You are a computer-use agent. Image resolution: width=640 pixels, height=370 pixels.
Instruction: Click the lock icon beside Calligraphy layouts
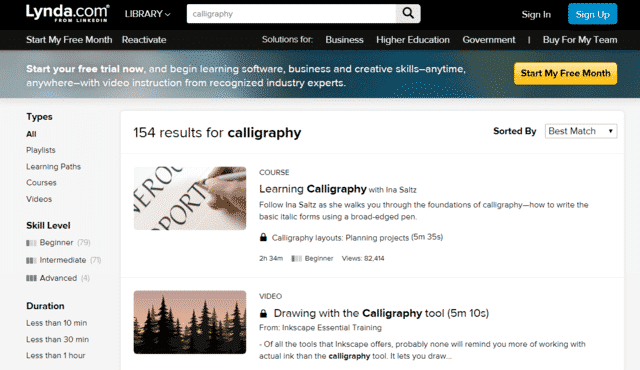(263, 237)
